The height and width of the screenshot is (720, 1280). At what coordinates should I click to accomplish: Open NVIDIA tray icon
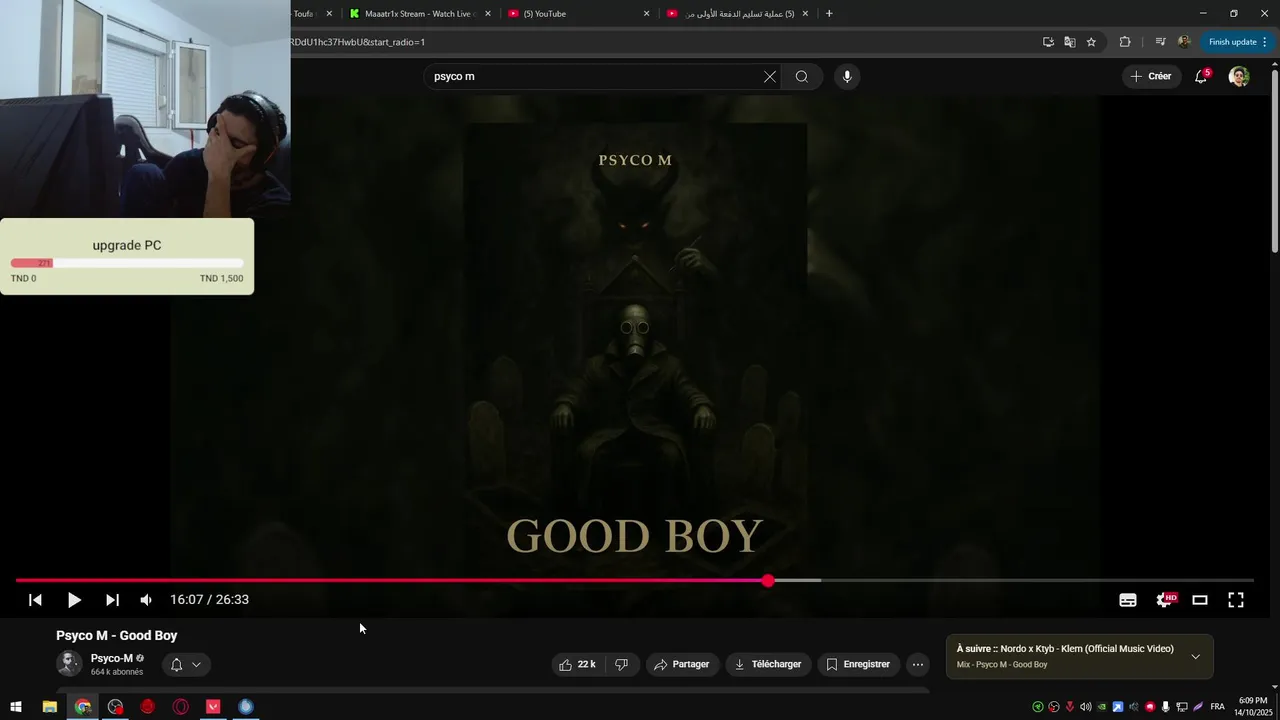tap(1102, 707)
